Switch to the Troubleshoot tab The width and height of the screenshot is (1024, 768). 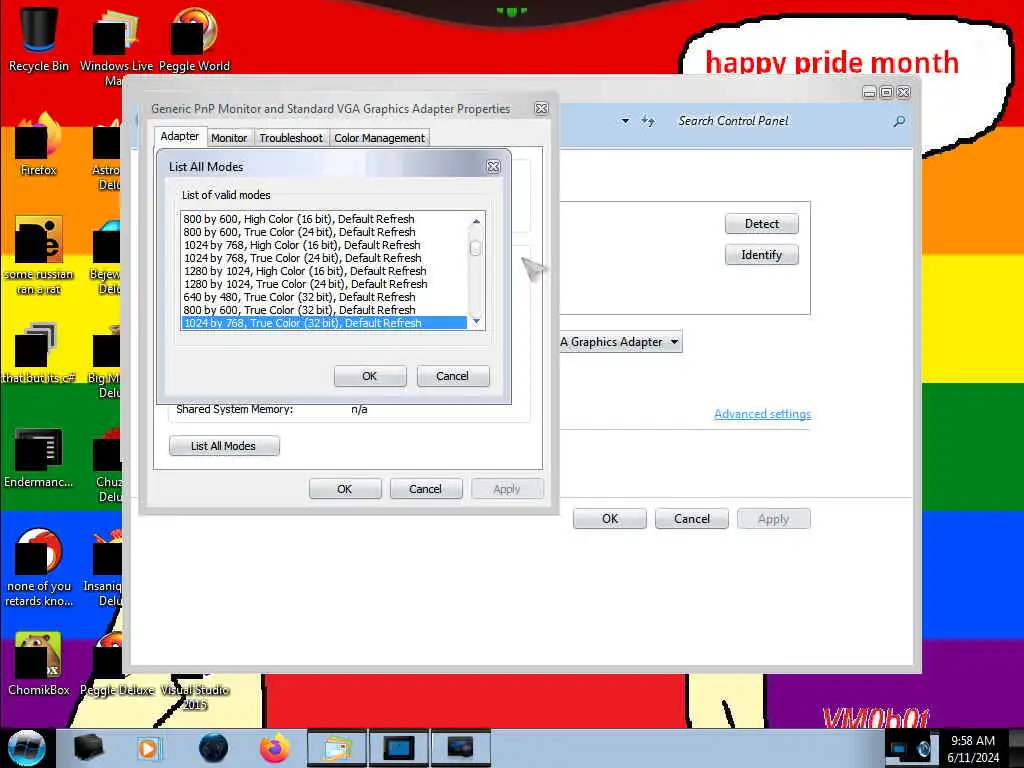(291, 138)
